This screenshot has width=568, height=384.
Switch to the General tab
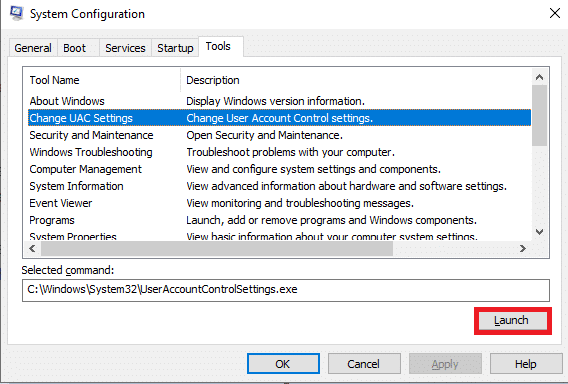tap(33, 48)
